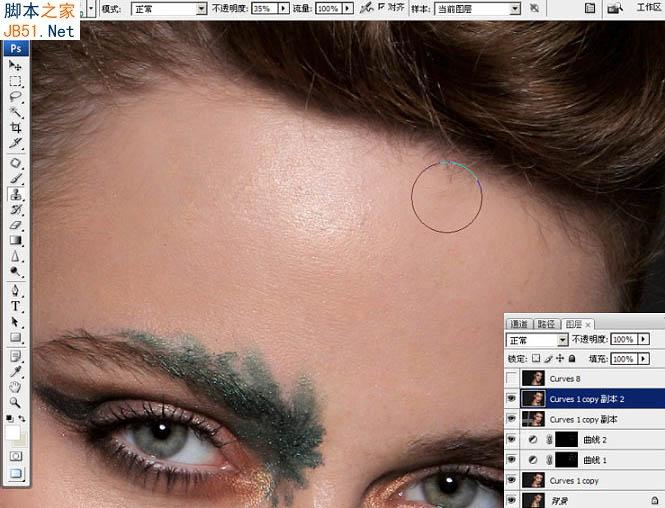
Task: Show the Curves 8 layer
Action: click(x=512, y=378)
